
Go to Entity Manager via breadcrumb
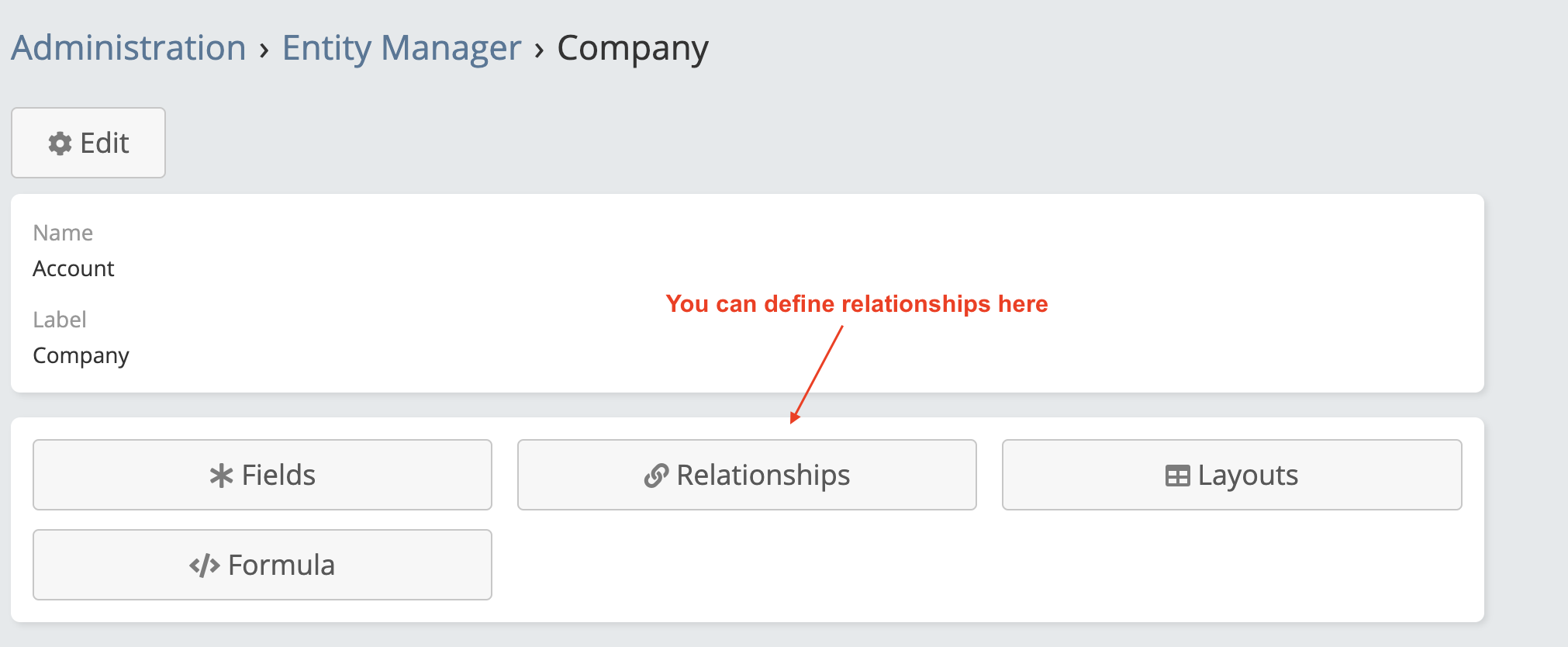pos(401,48)
